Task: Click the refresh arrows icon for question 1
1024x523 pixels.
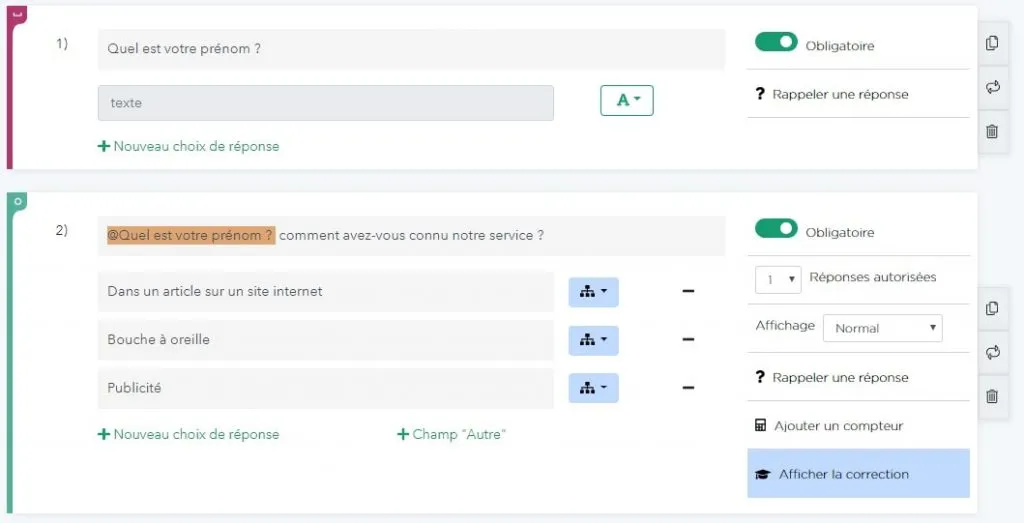Action: tap(992, 87)
